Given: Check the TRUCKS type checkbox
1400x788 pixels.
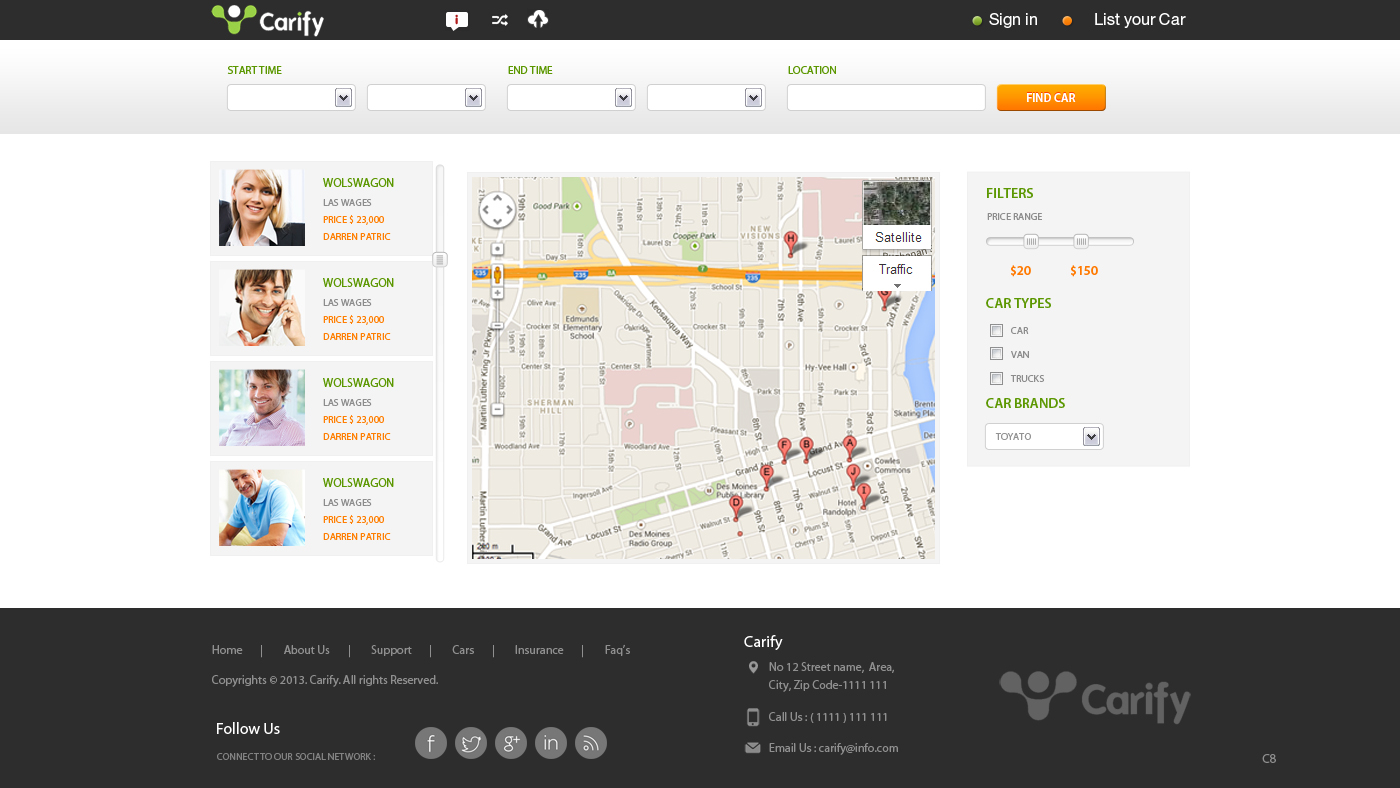Looking at the screenshot, I should tap(996, 378).
